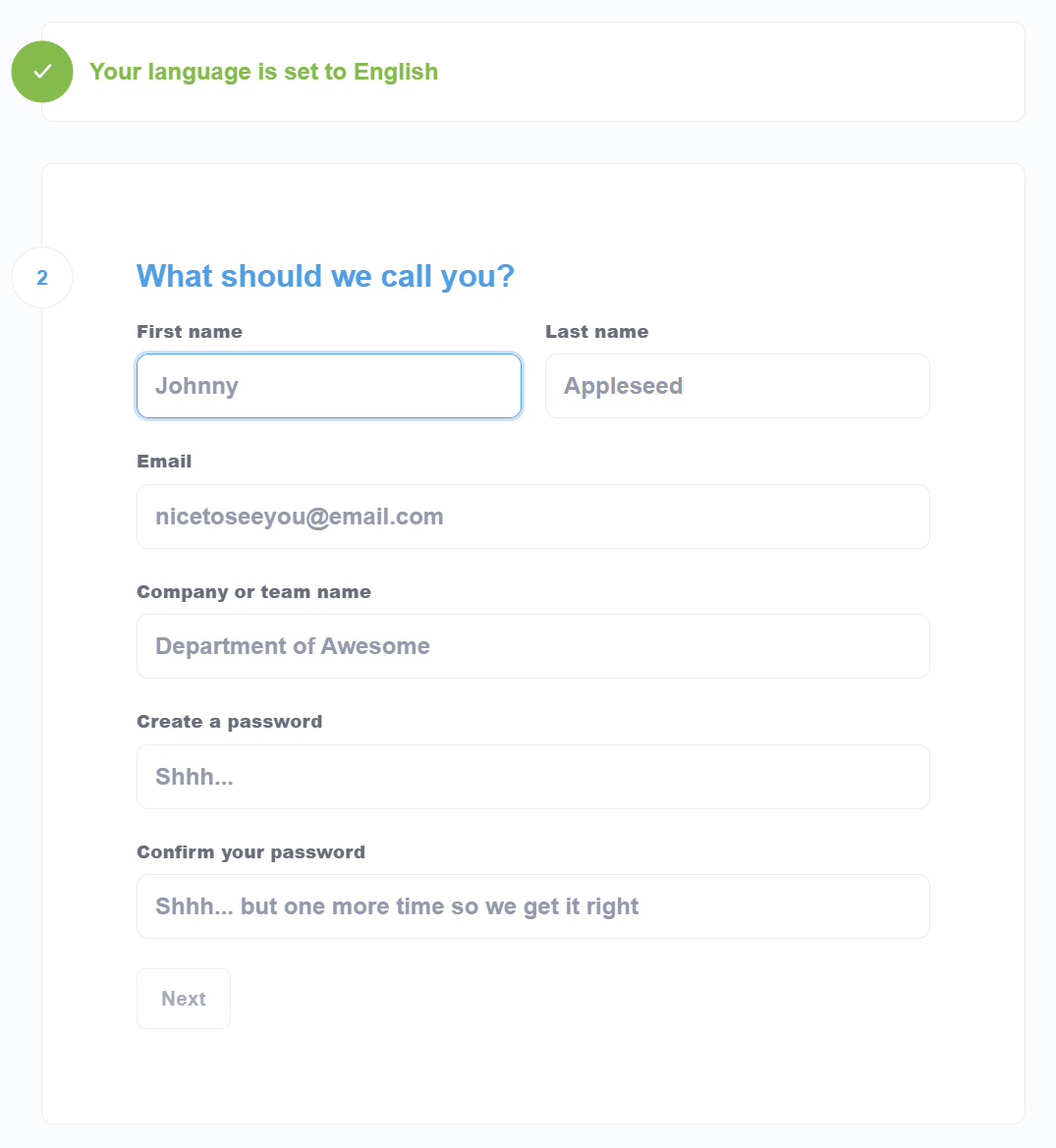Click the First name label

[189, 332]
